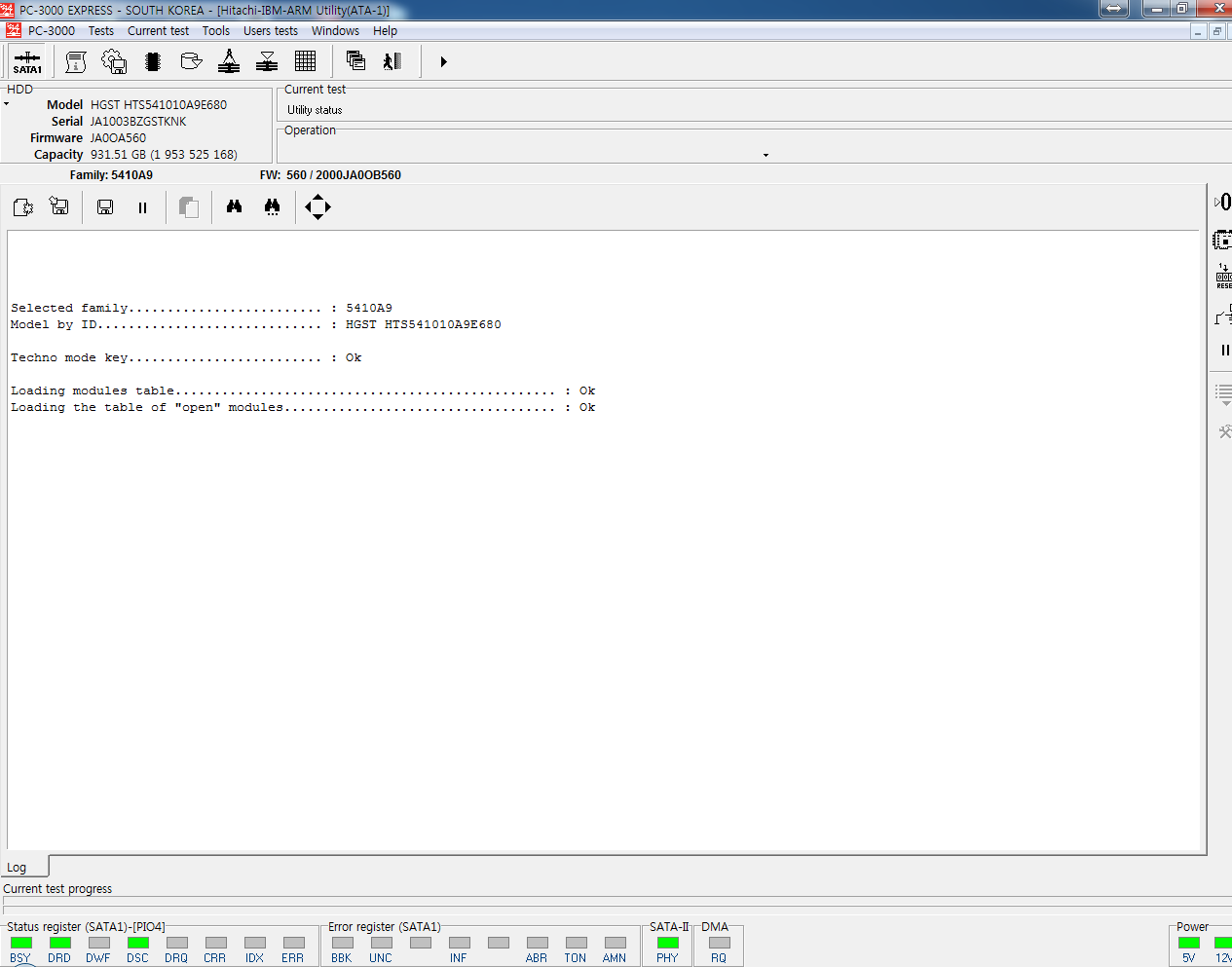Open the Tools menu

[x=216, y=31]
